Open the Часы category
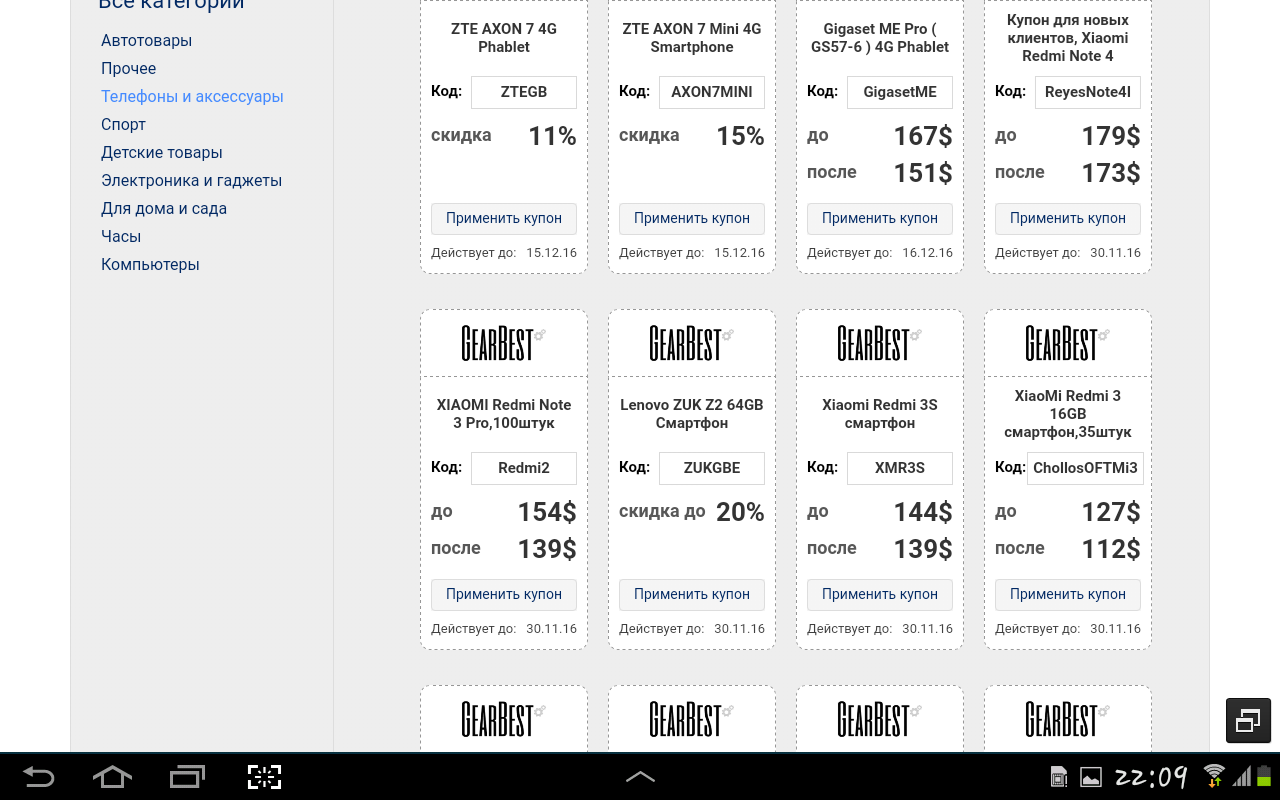The image size is (1280, 800). point(121,236)
